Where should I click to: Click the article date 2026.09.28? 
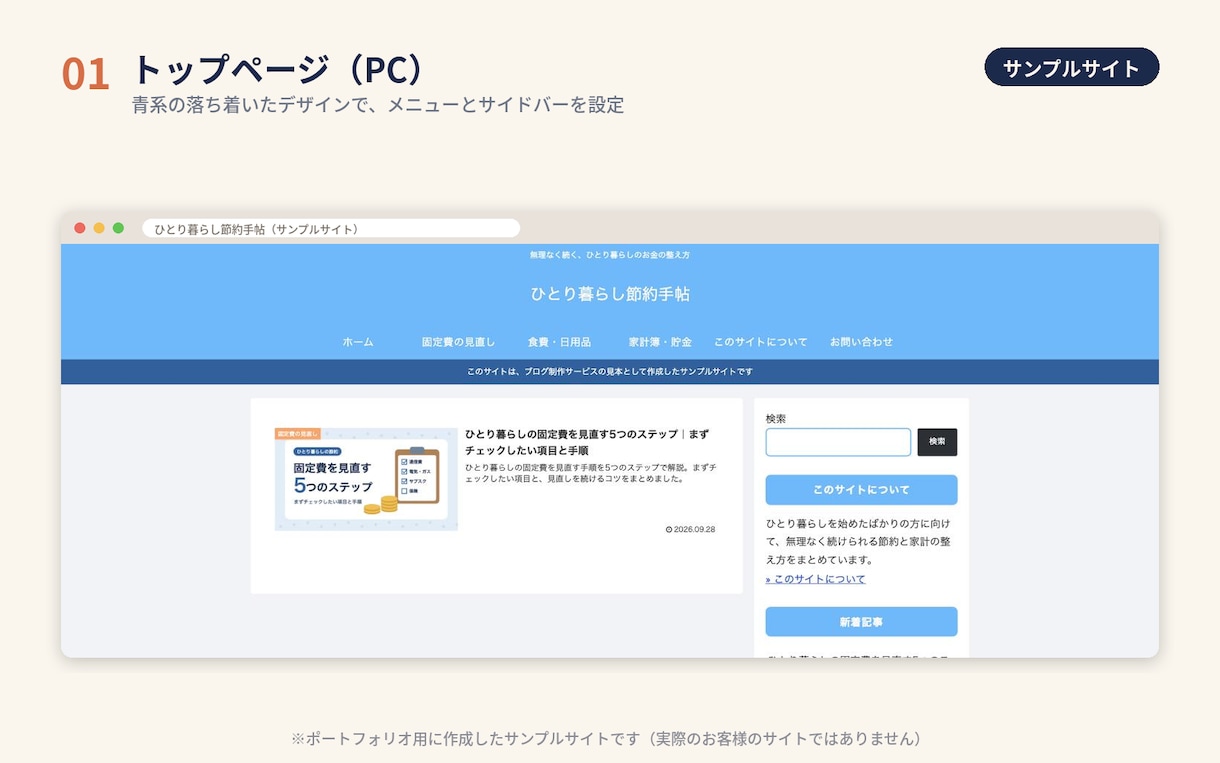coord(695,530)
